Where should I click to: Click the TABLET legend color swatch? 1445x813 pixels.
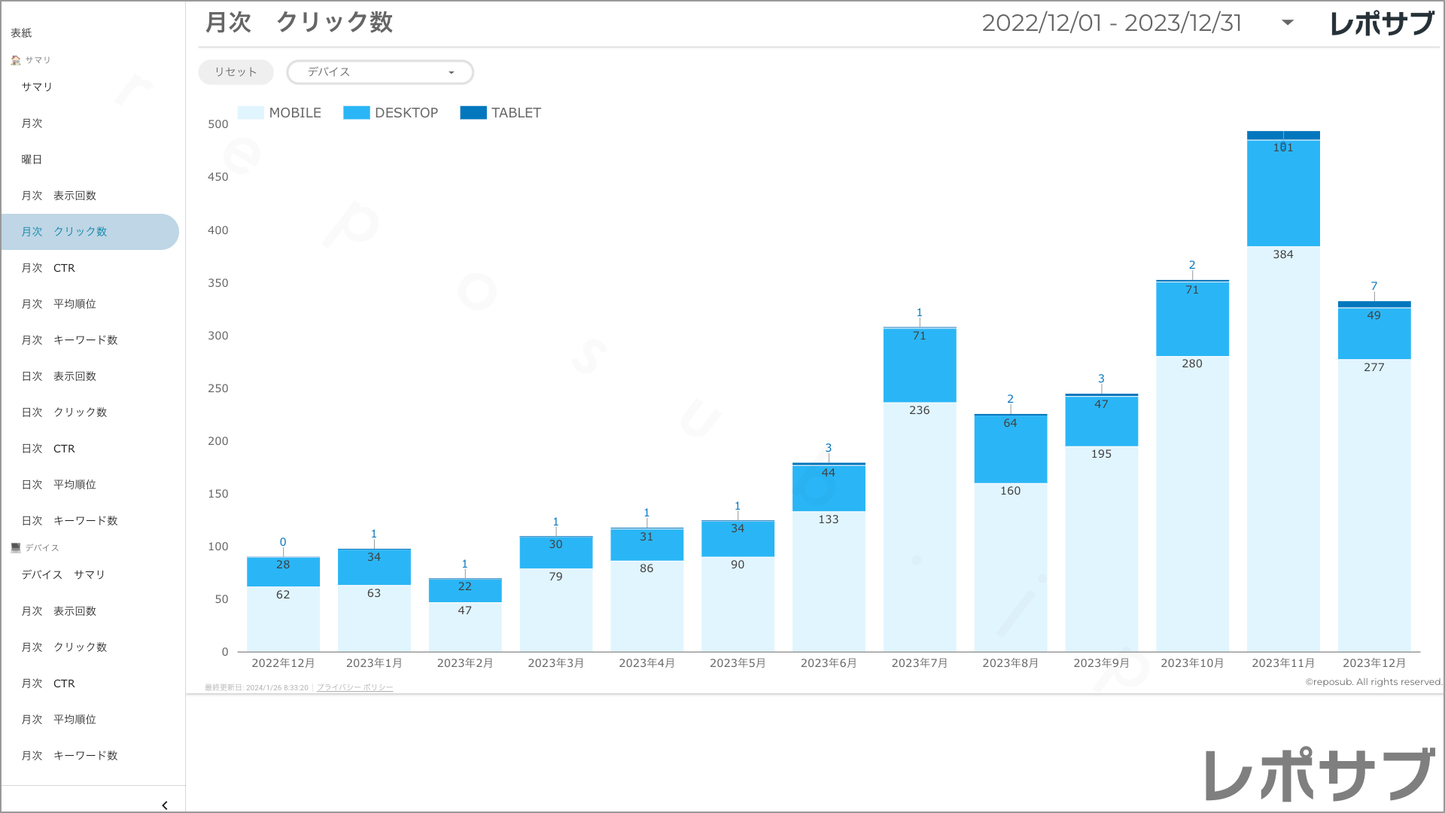coord(473,113)
